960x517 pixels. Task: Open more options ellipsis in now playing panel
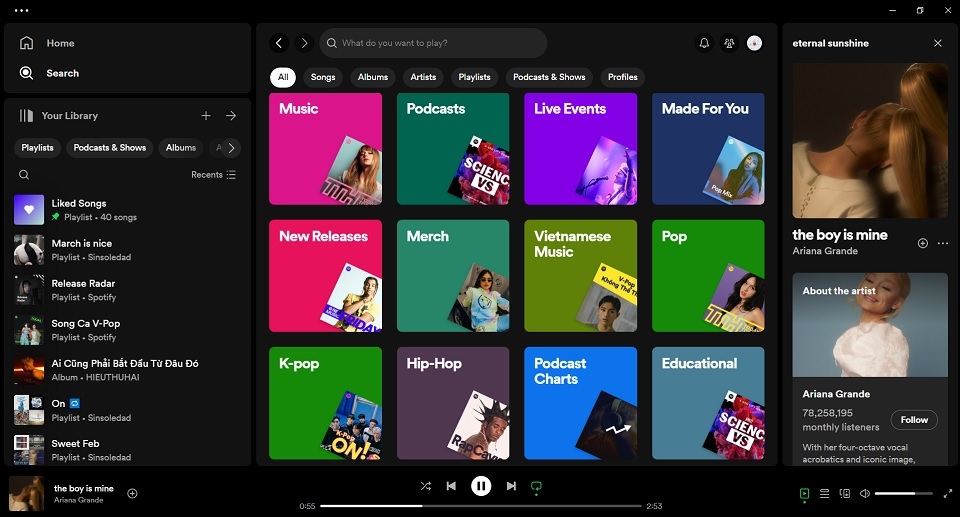point(943,243)
